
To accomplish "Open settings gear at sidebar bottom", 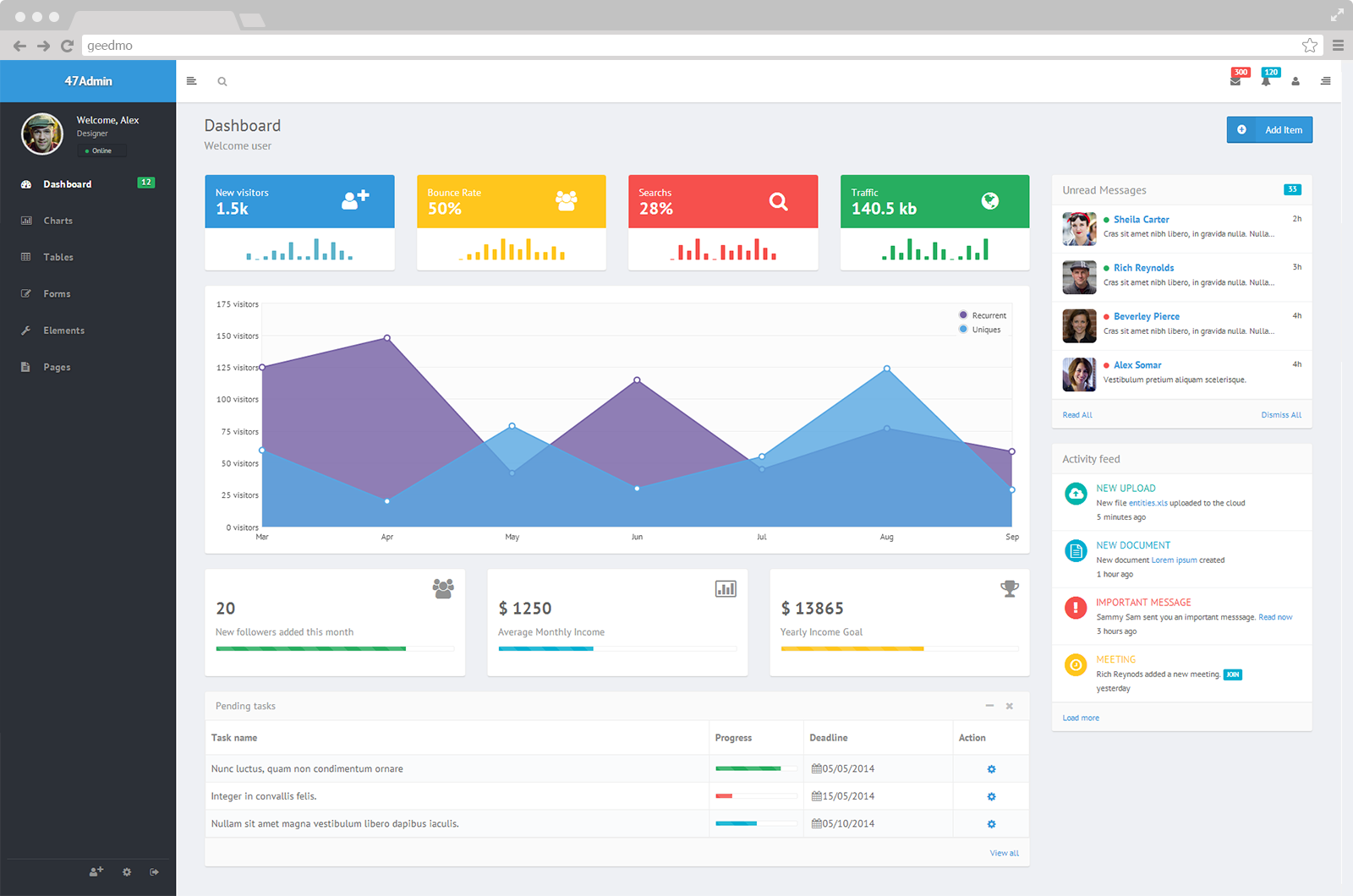I will coord(127,871).
